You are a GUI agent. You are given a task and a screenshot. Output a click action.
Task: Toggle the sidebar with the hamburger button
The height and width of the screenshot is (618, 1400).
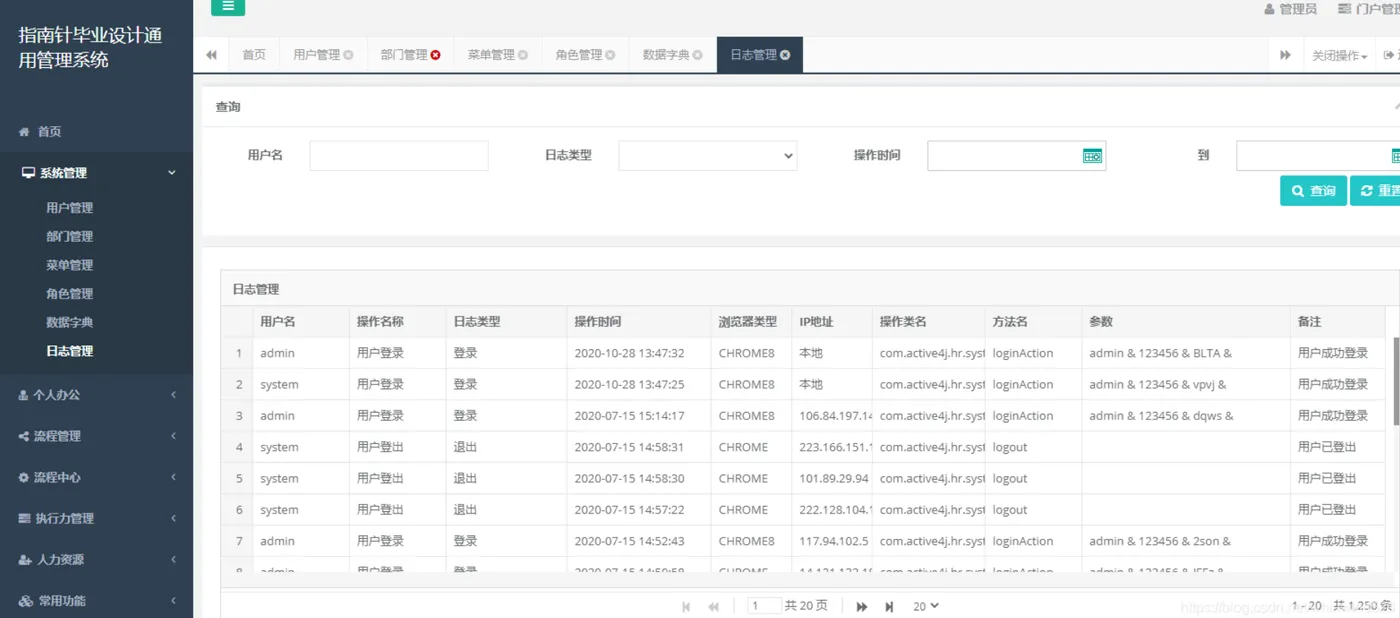(228, 6)
